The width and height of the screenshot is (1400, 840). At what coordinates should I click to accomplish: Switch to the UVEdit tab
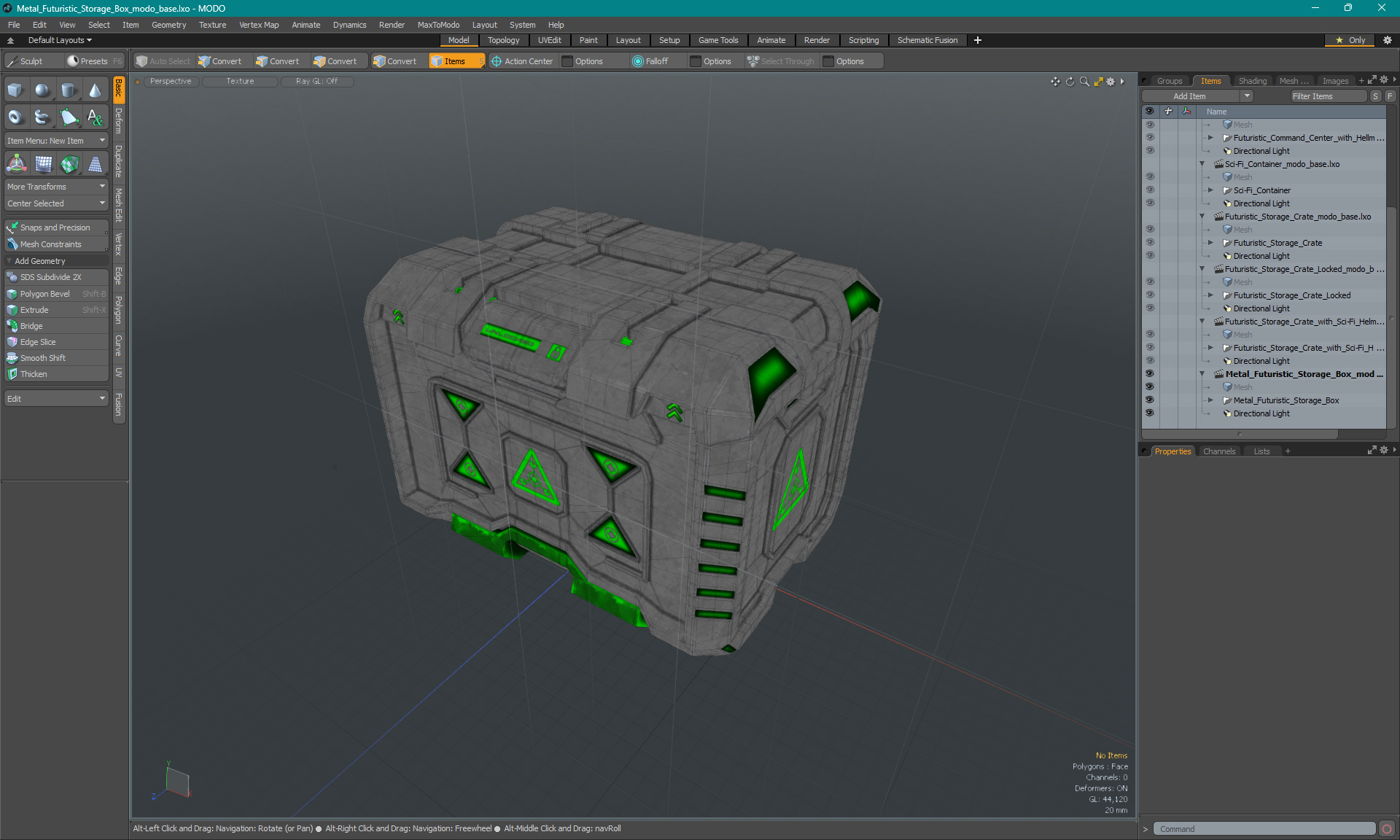coord(549,40)
